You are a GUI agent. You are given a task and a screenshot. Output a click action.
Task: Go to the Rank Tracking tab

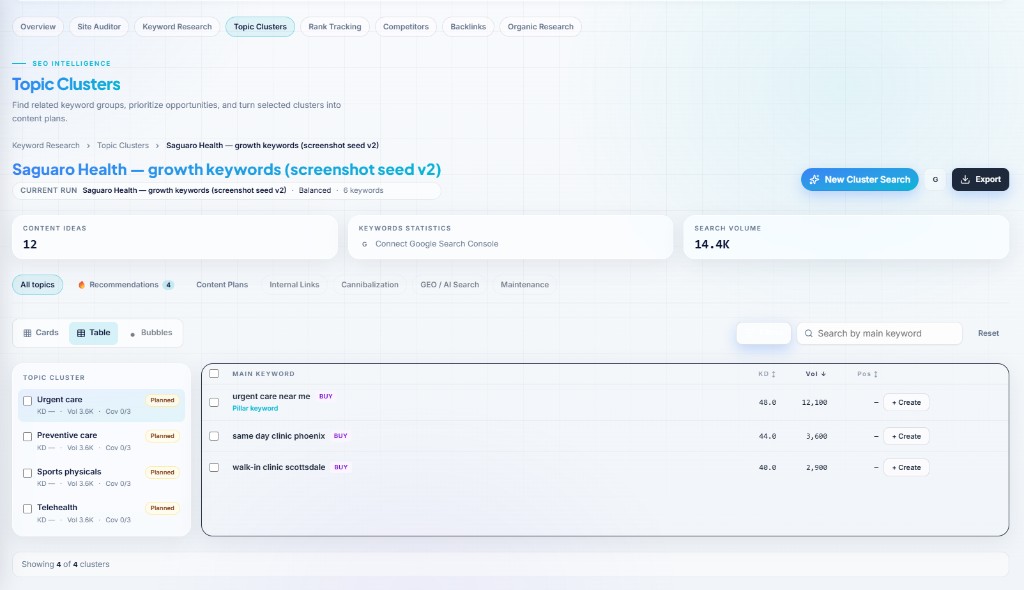pos(334,27)
